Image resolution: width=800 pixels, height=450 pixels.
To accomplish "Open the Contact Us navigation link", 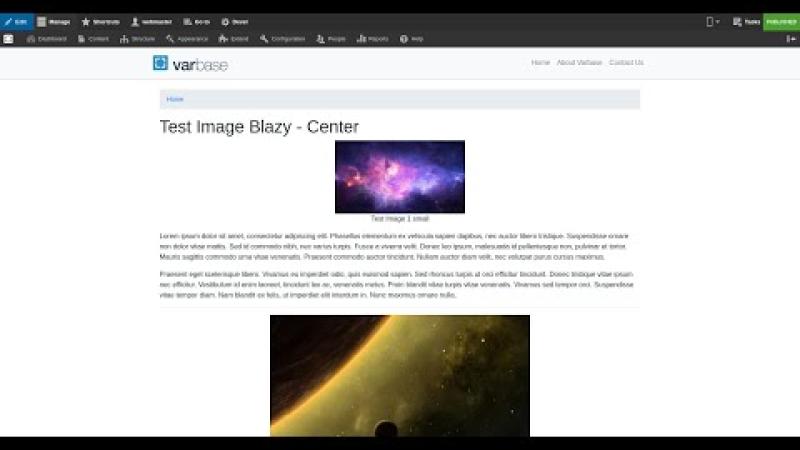I will pyautogui.click(x=626, y=62).
